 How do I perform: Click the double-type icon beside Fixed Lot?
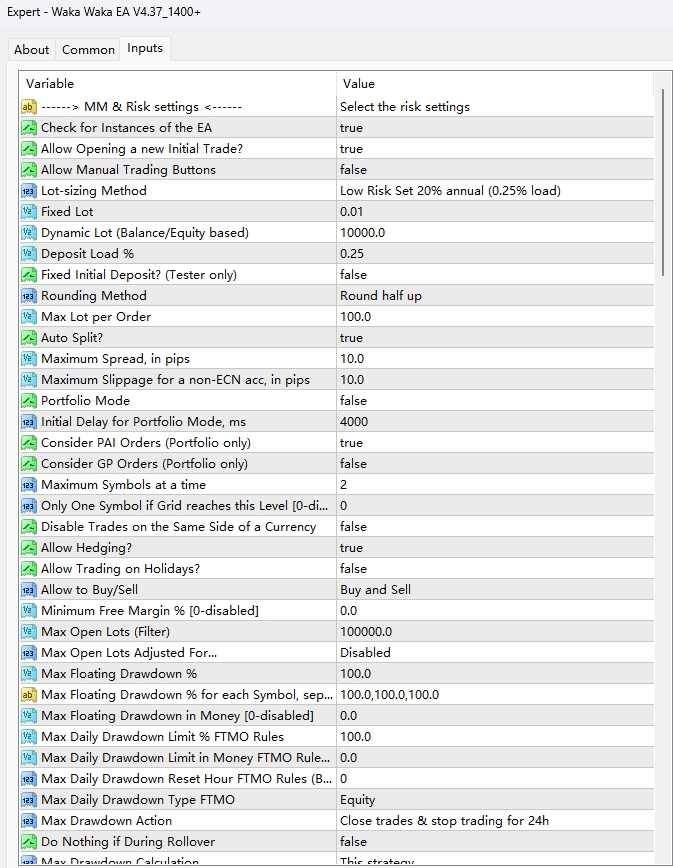point(29,212)
